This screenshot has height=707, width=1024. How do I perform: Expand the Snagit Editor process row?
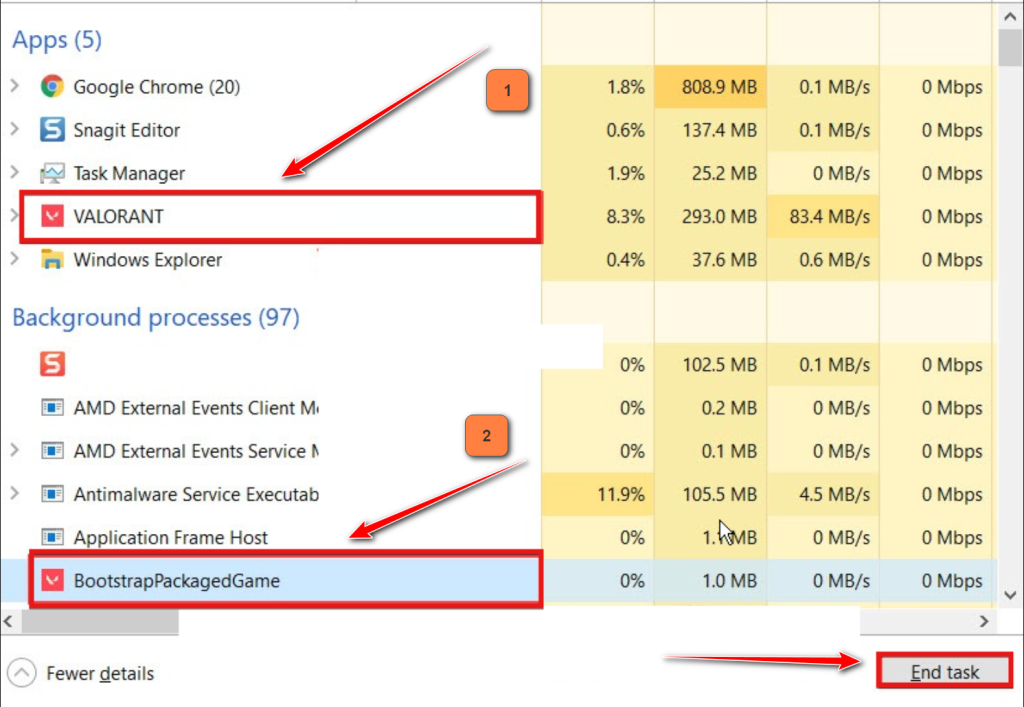(x=15, y=129)
